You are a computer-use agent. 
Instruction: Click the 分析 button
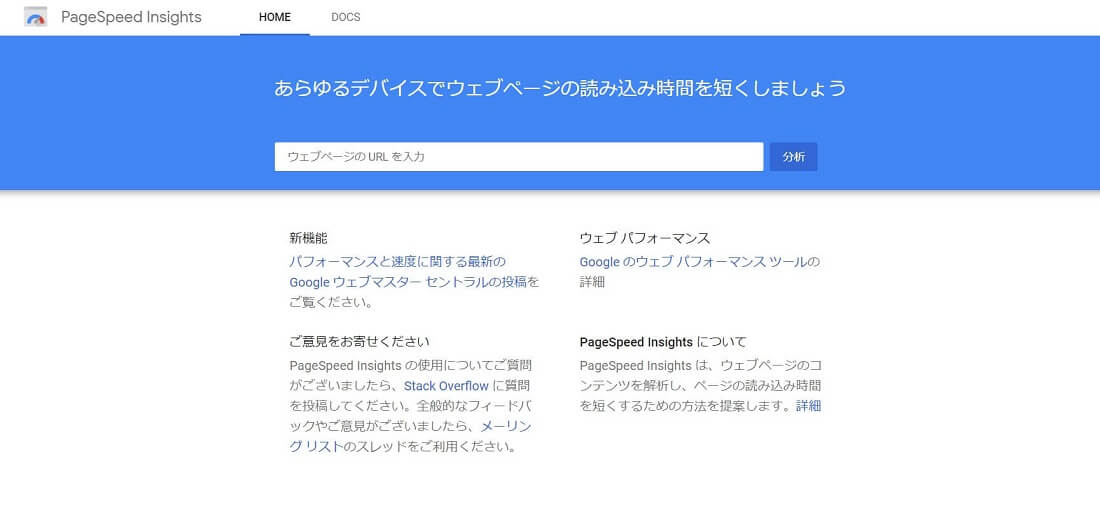793,156
